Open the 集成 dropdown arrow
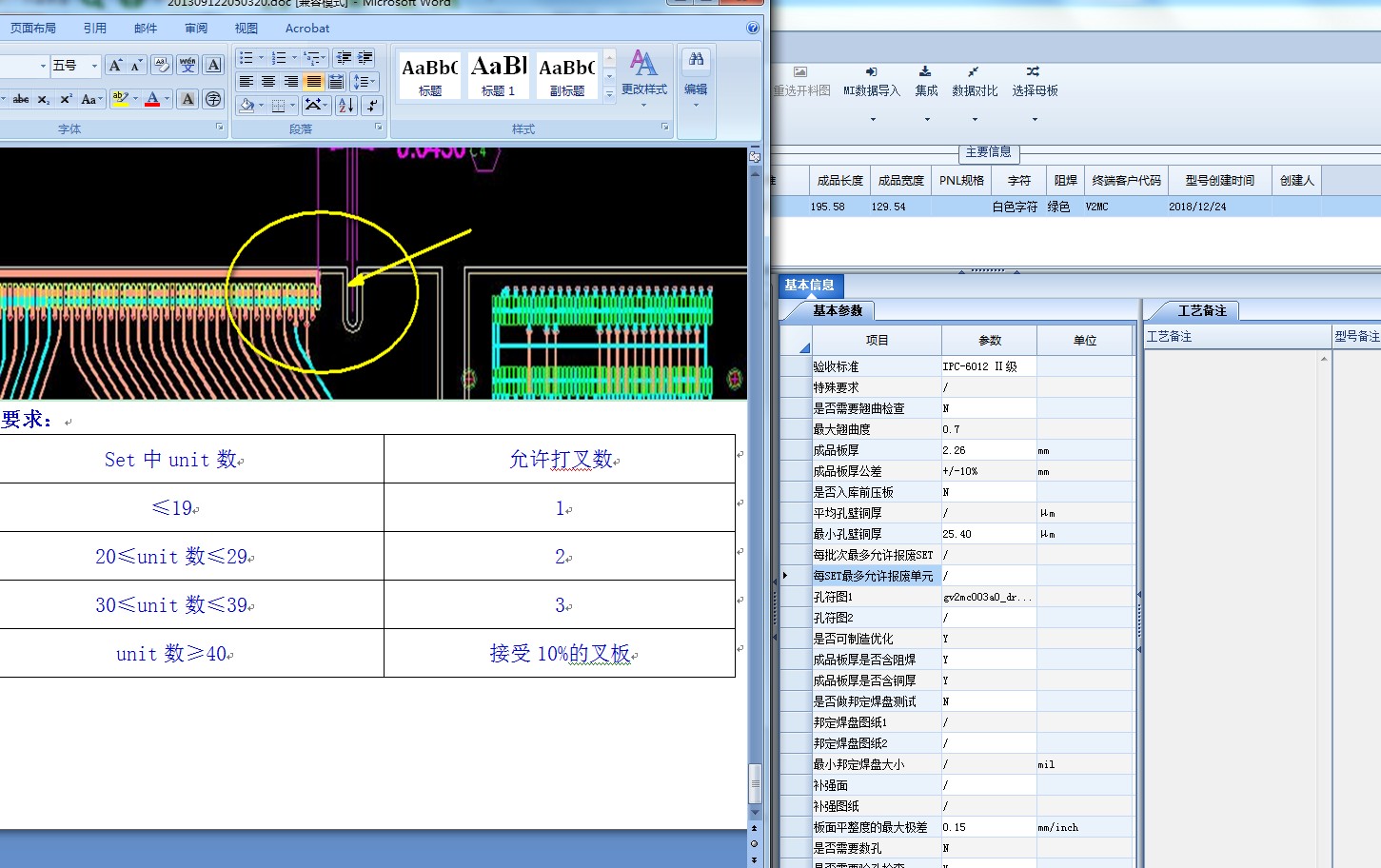Image resolution: width=1381 pixels, height=868 pixels. tap(927, 120)
